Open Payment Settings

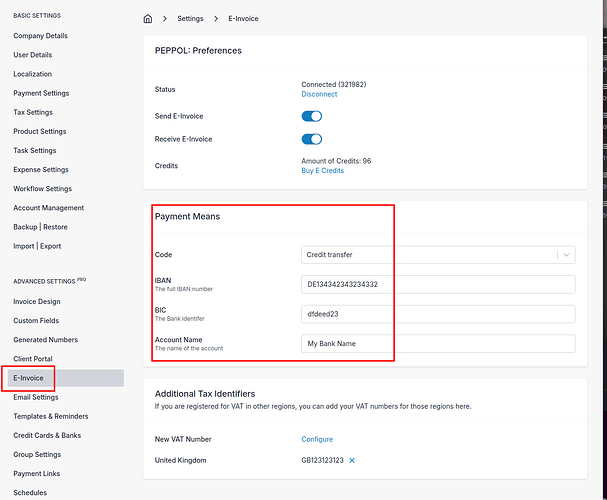click(x=41, y=93)
